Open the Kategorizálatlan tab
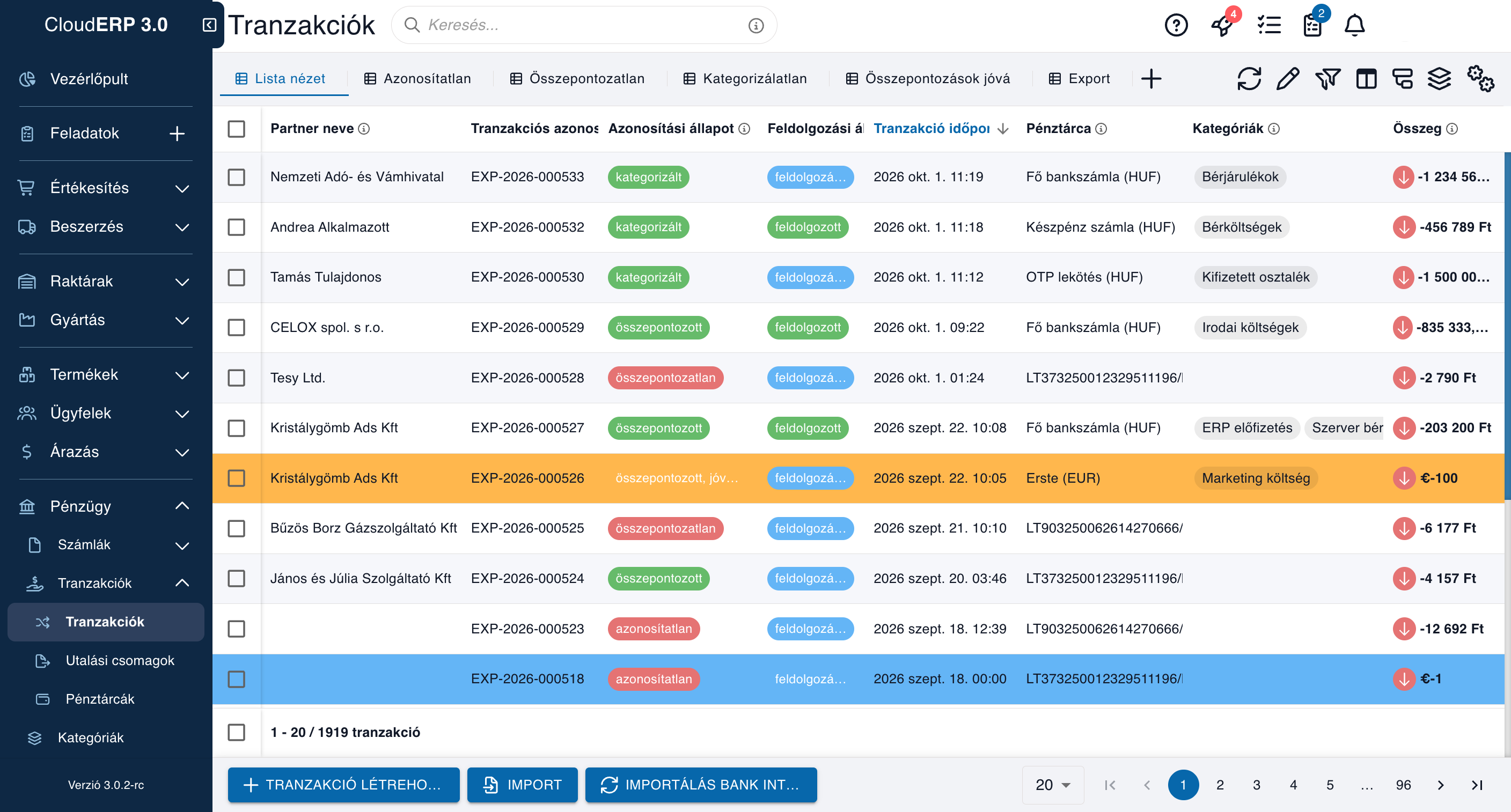Viewport: 1511px width, 812px height. point(745,78)
